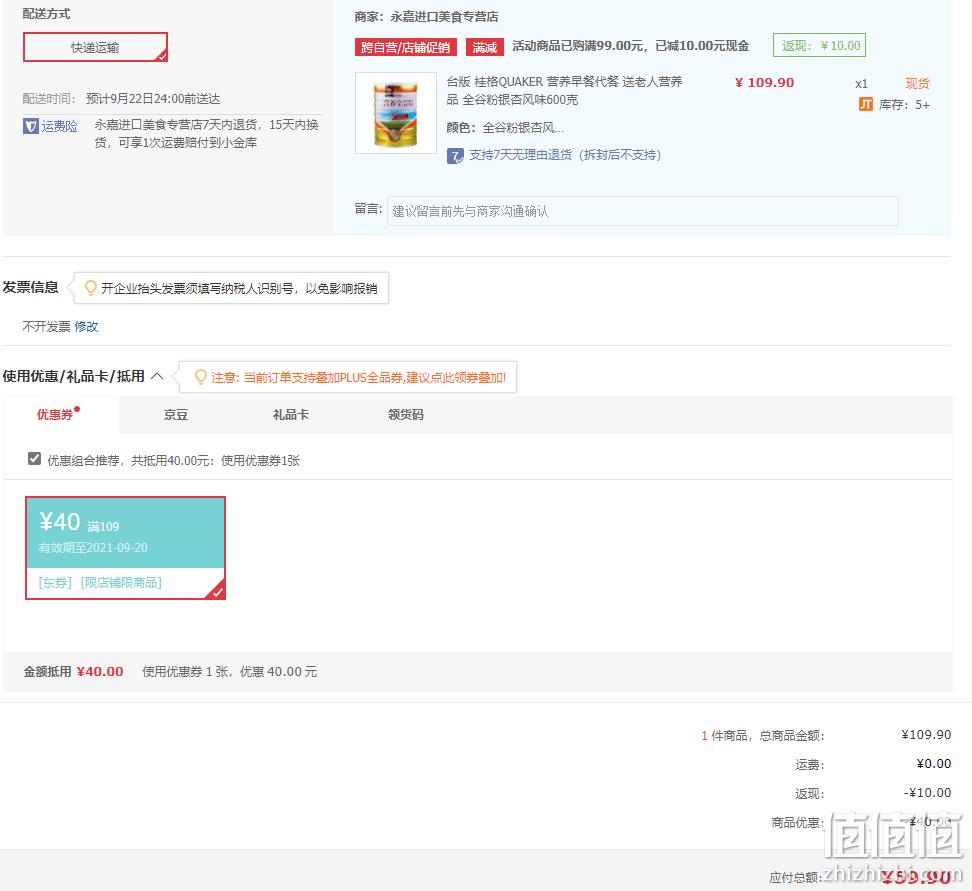
Task: Collapse the 使用优惠/礼品卡/抵用 section
Action: tap(157, 376)
